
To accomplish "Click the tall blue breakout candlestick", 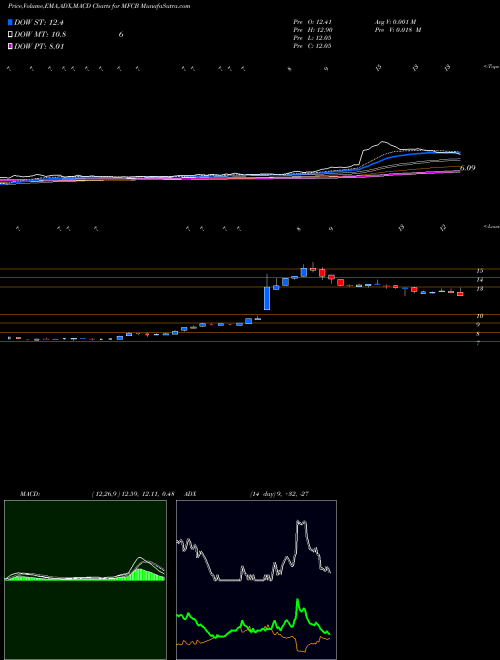I will (x=267, y=298).
